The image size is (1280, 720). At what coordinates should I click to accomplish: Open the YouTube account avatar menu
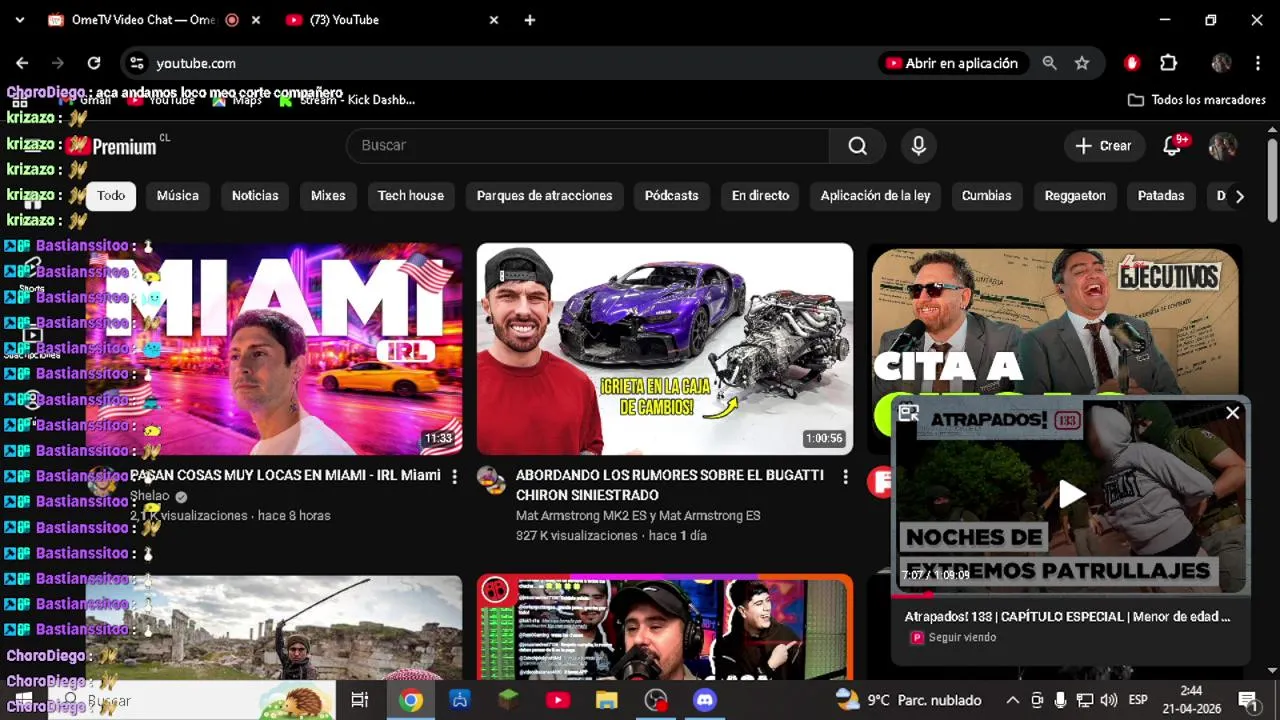pos(1222,146)
